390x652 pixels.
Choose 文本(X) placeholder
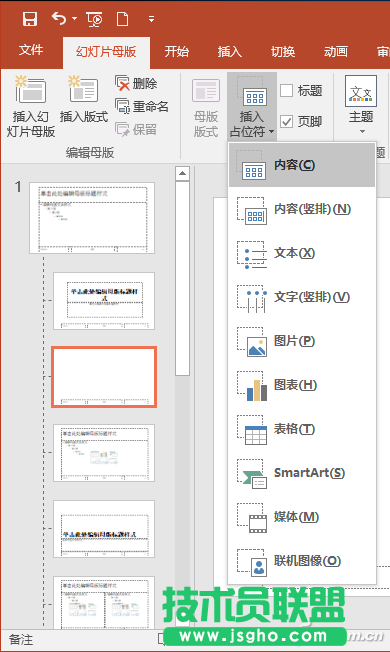pyautogui.click(x=302, y=253)
